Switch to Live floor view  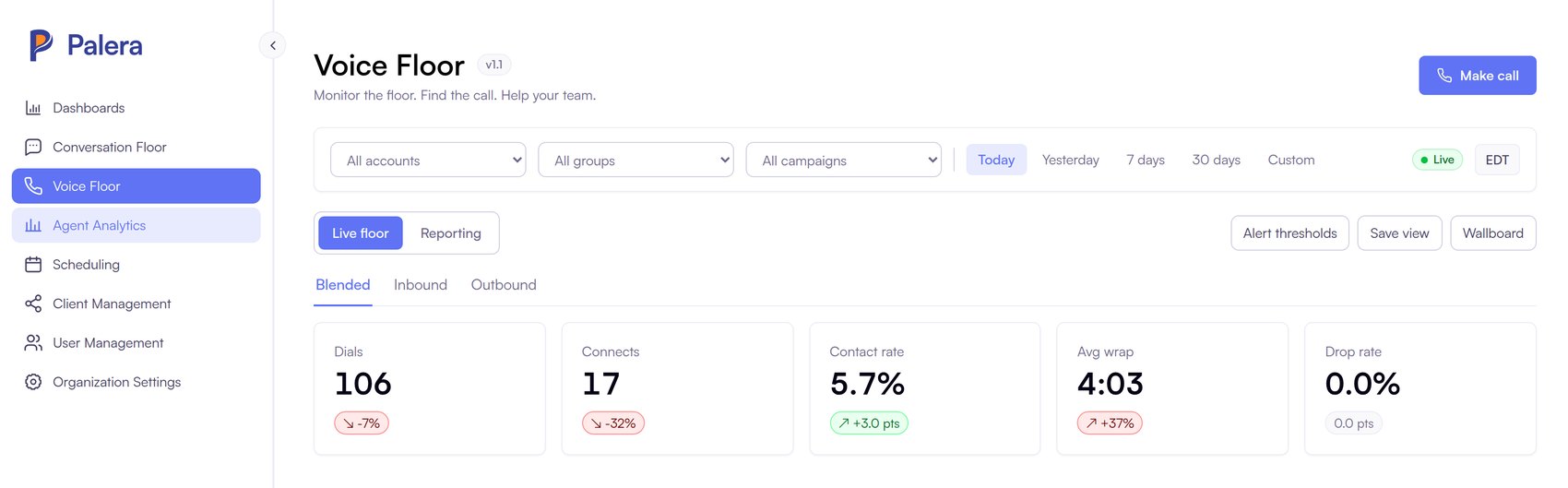(x=361, y=233)
